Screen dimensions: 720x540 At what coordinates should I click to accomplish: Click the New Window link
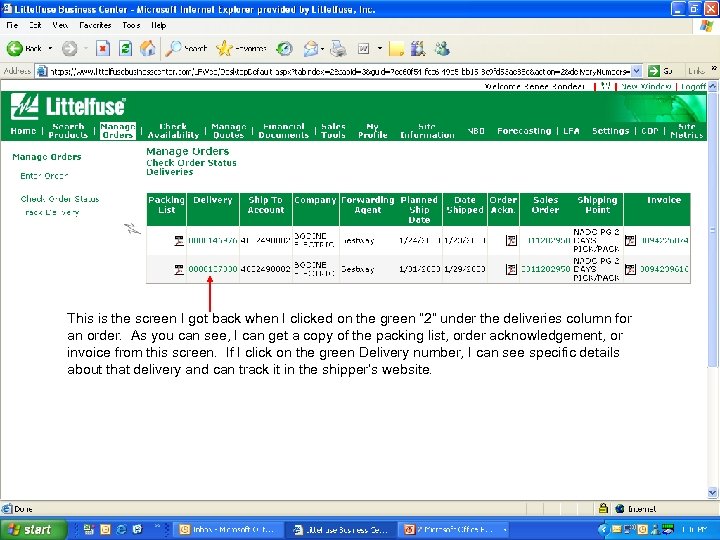pyautogui.click(x=646, y=86)
